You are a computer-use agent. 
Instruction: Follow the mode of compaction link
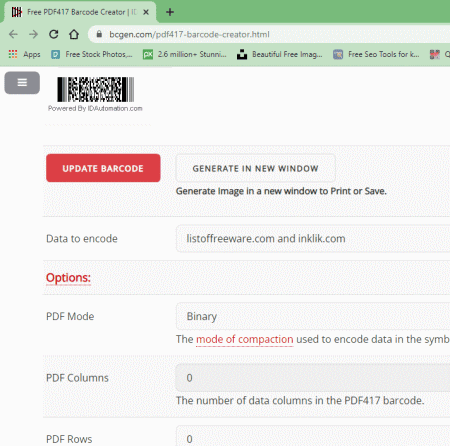pyautogui.click(x=245, y=339)
